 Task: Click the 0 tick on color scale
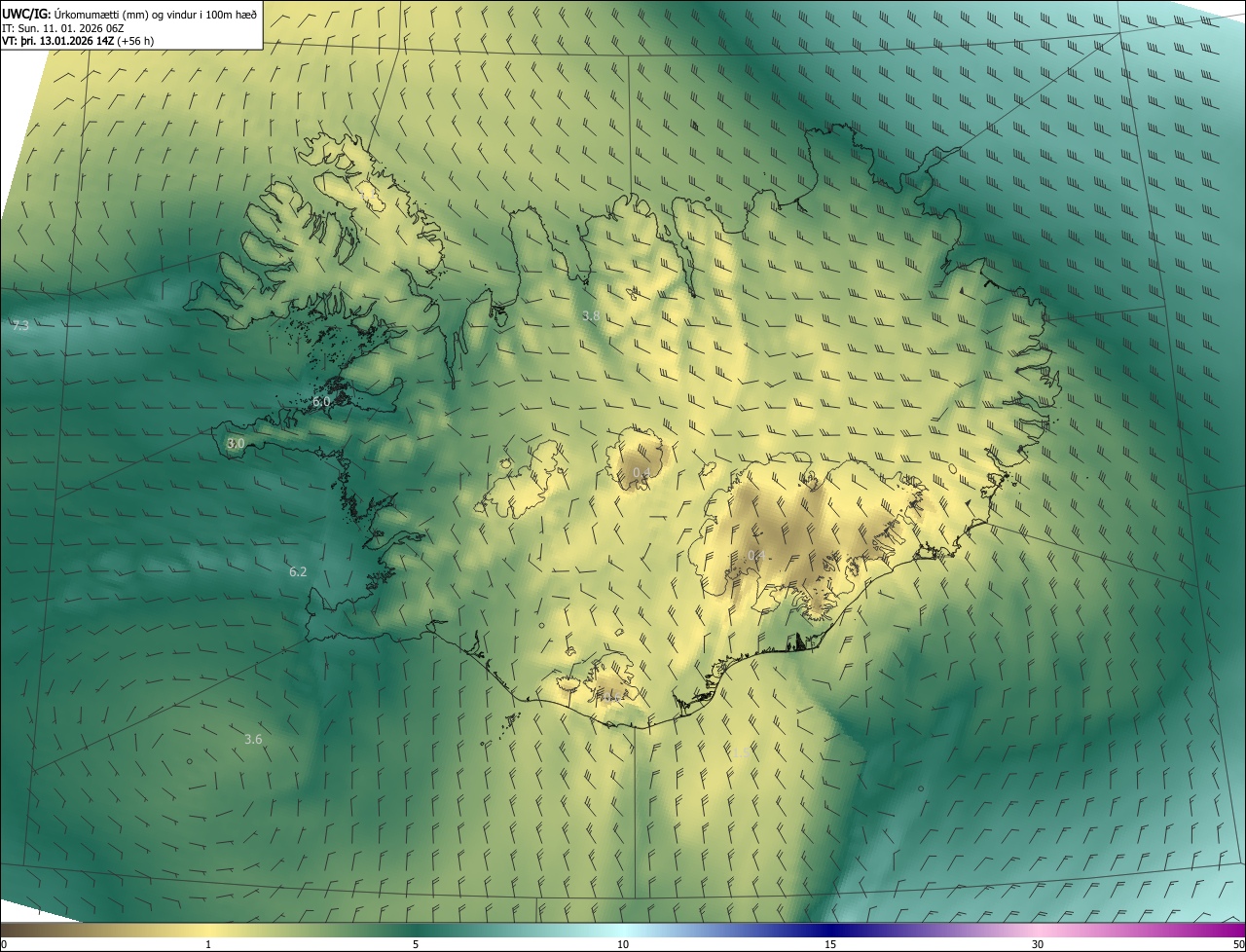point(3,944)
